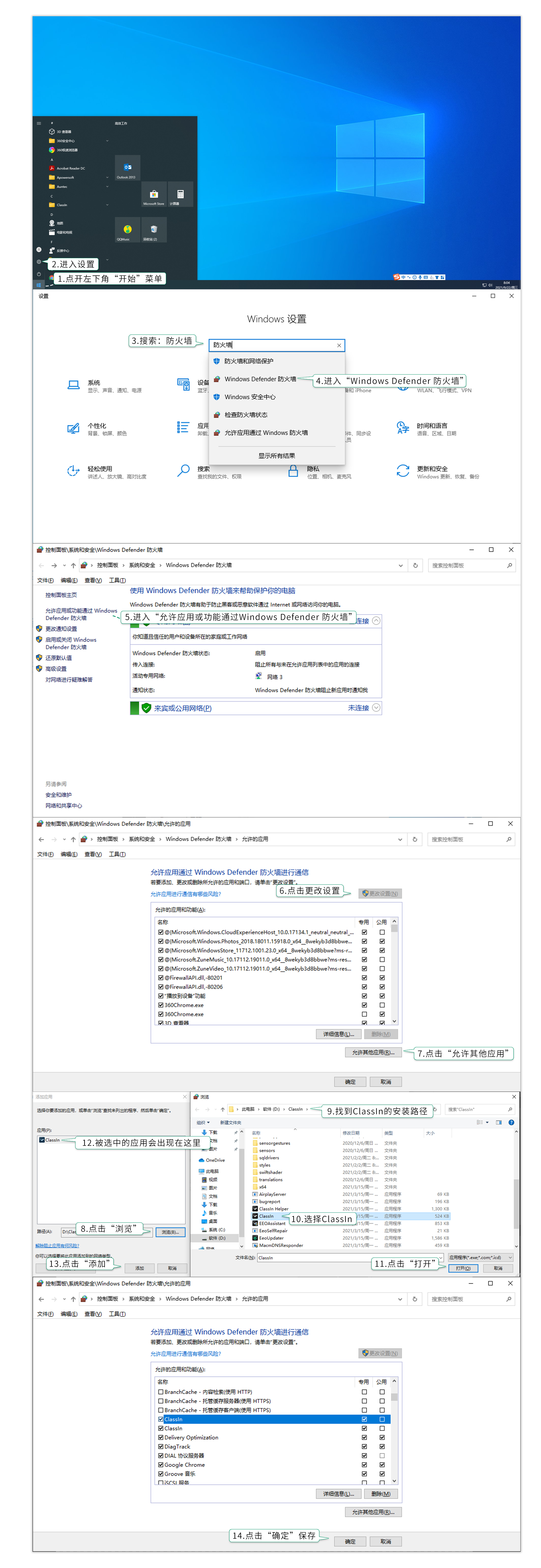Click 确定 button in the last 允许的应用 window

pos(350,1541)
